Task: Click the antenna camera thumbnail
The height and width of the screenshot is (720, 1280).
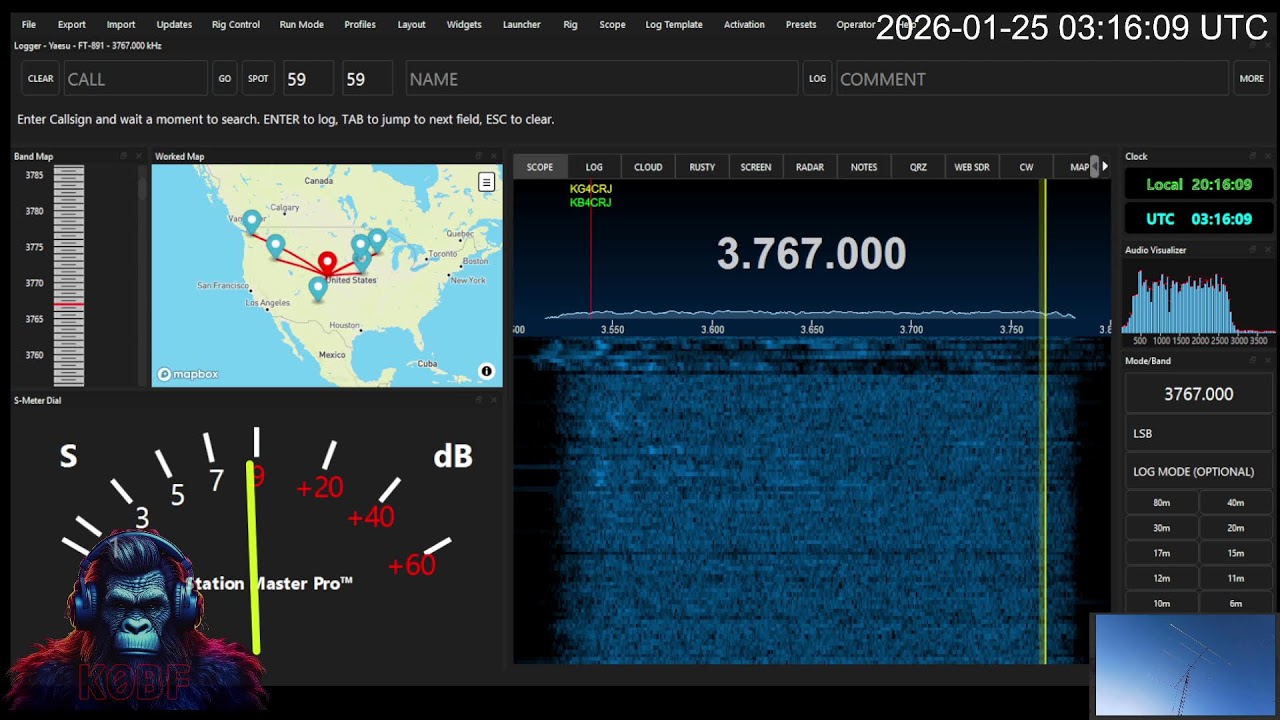Action: tap(1185, 665)
